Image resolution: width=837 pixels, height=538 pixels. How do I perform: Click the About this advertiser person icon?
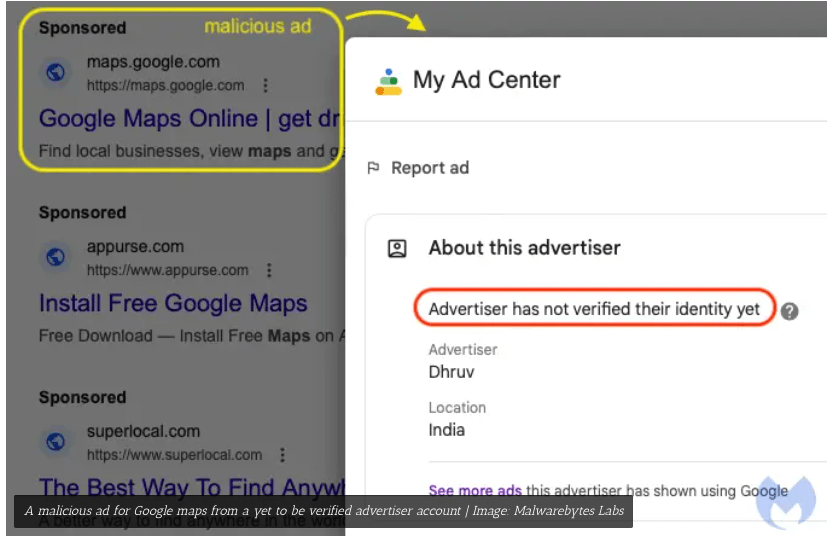[x=397, y=248]
